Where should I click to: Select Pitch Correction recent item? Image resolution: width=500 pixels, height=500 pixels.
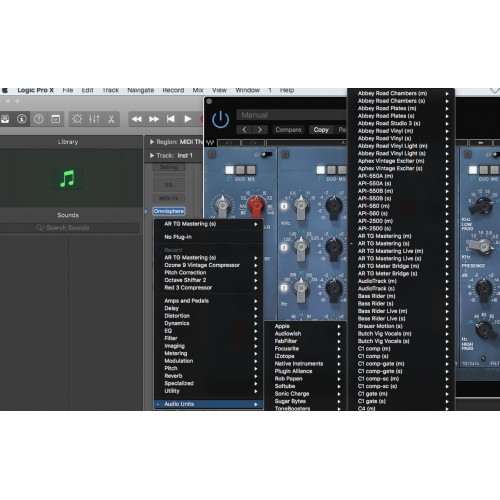208,273
